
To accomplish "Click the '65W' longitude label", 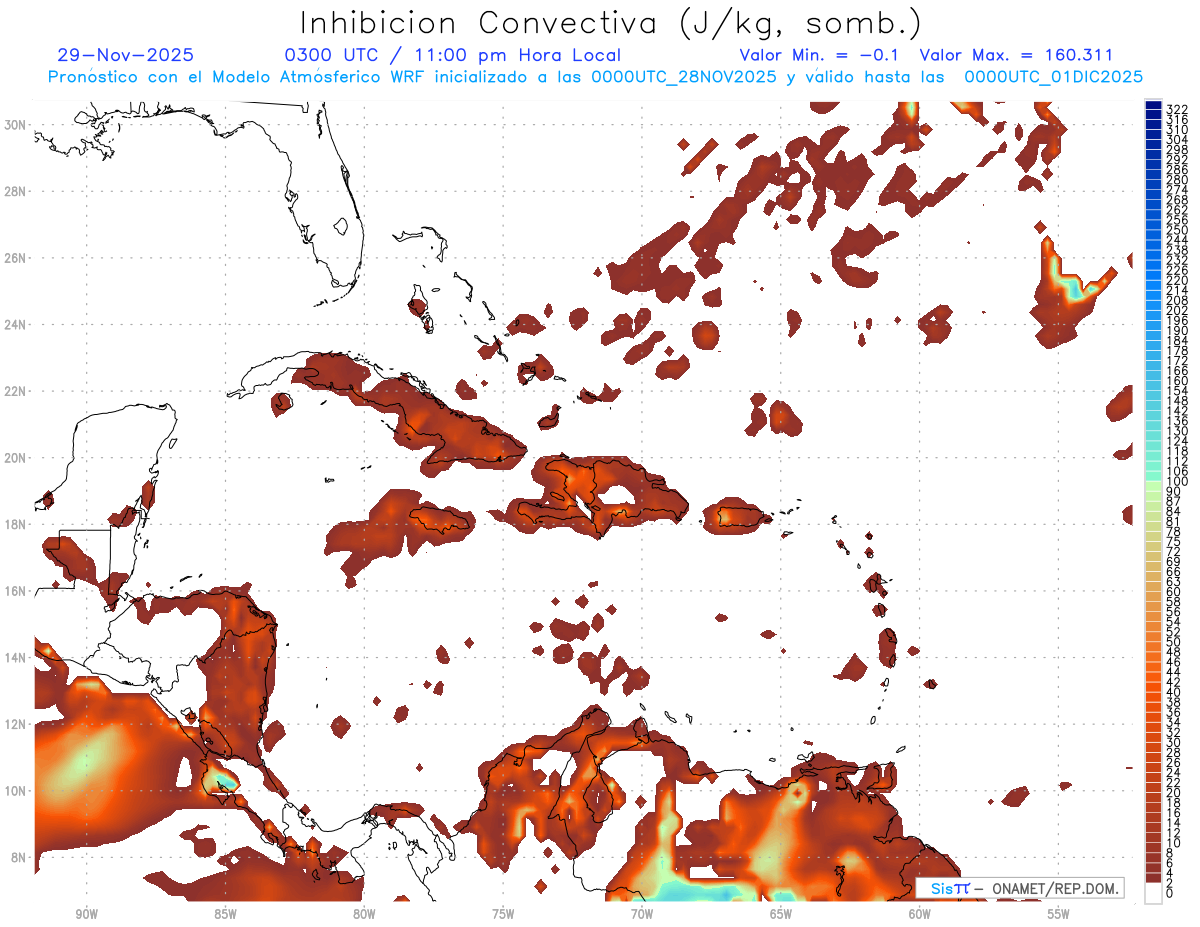I will click(x=781, y=914).
